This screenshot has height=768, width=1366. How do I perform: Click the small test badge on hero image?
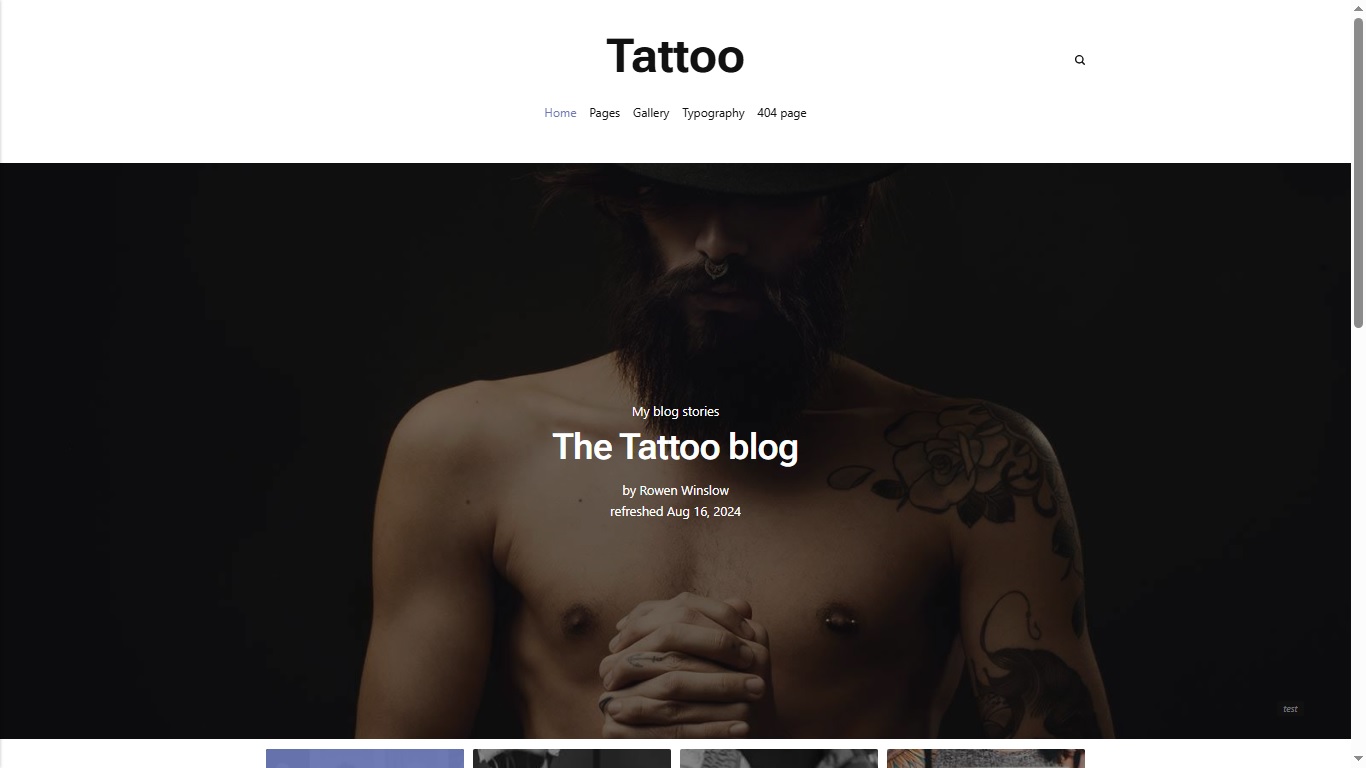[x=1290, y=709]
